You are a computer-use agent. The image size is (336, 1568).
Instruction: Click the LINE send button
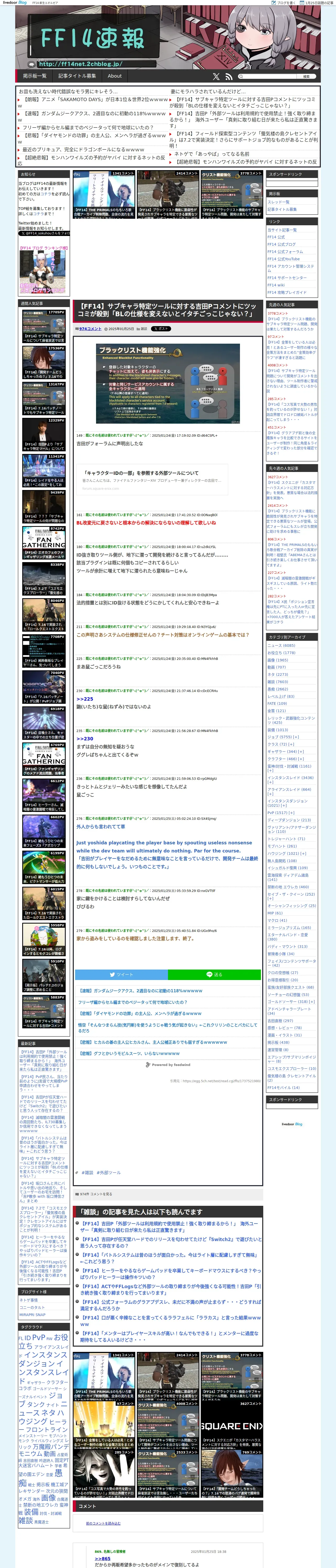(215, 975)
